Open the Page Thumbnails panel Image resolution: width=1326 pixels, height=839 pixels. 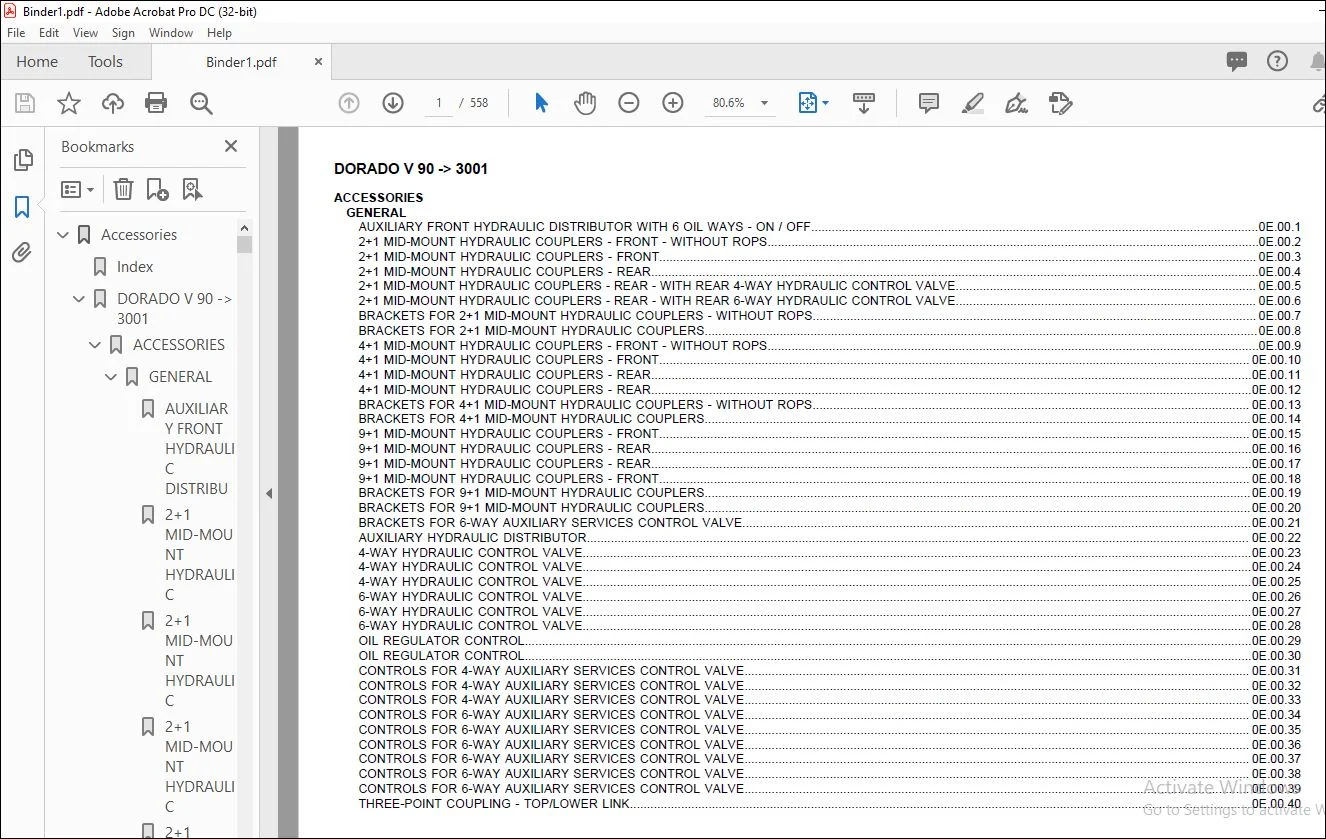click(x=22, y=160)
